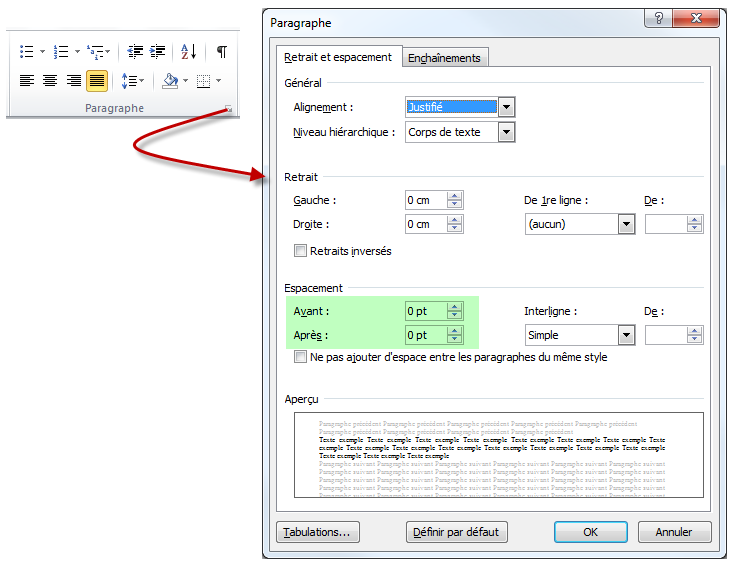Click the Aperçu preview box
The image size is (738, 571).
498,455
